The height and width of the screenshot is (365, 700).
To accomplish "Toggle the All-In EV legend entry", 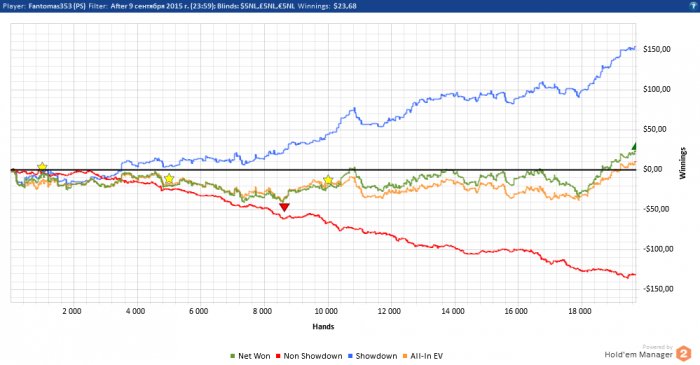I will pyautogui.click(x=423, y=356).
